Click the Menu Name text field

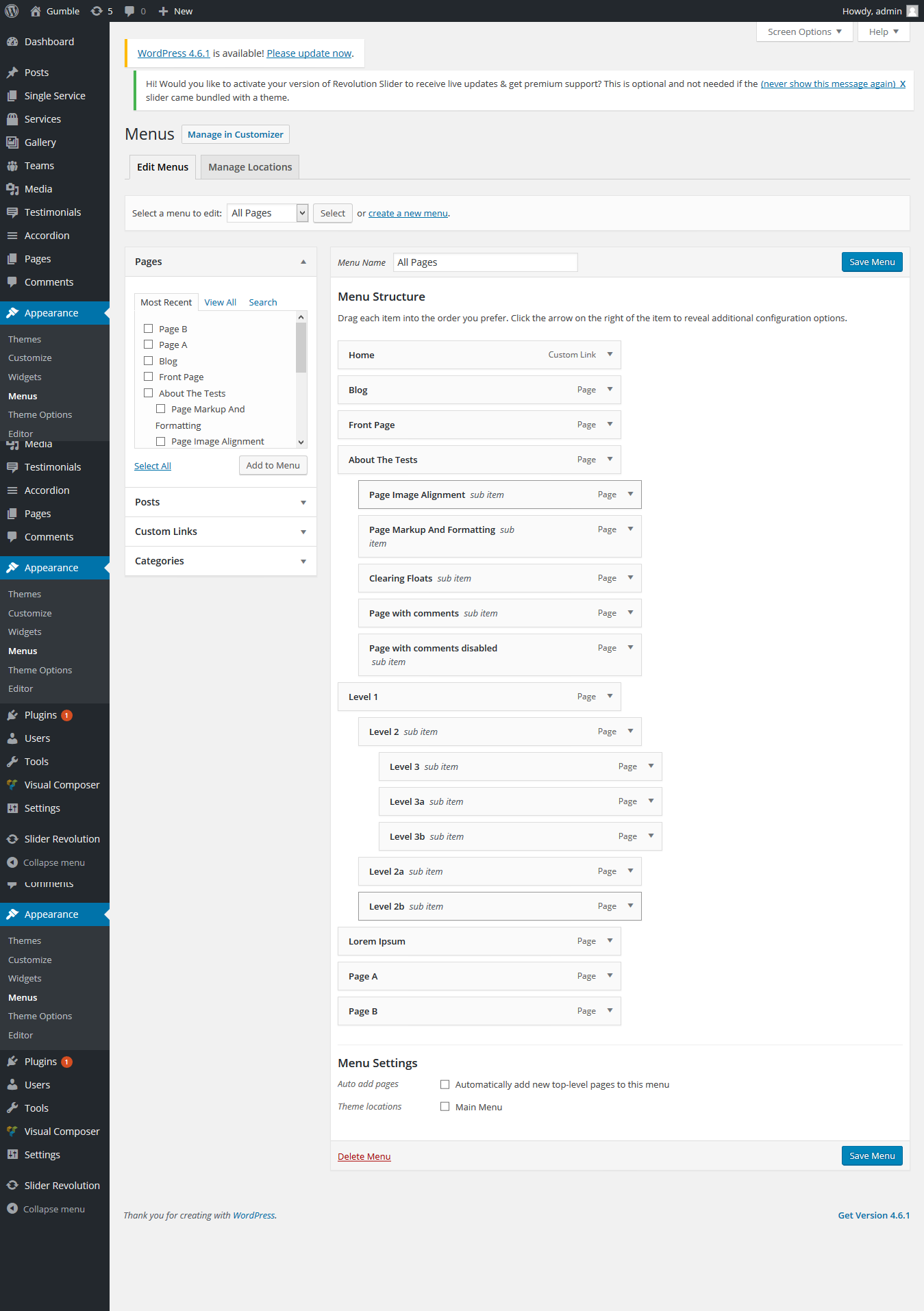pos(485,262)
